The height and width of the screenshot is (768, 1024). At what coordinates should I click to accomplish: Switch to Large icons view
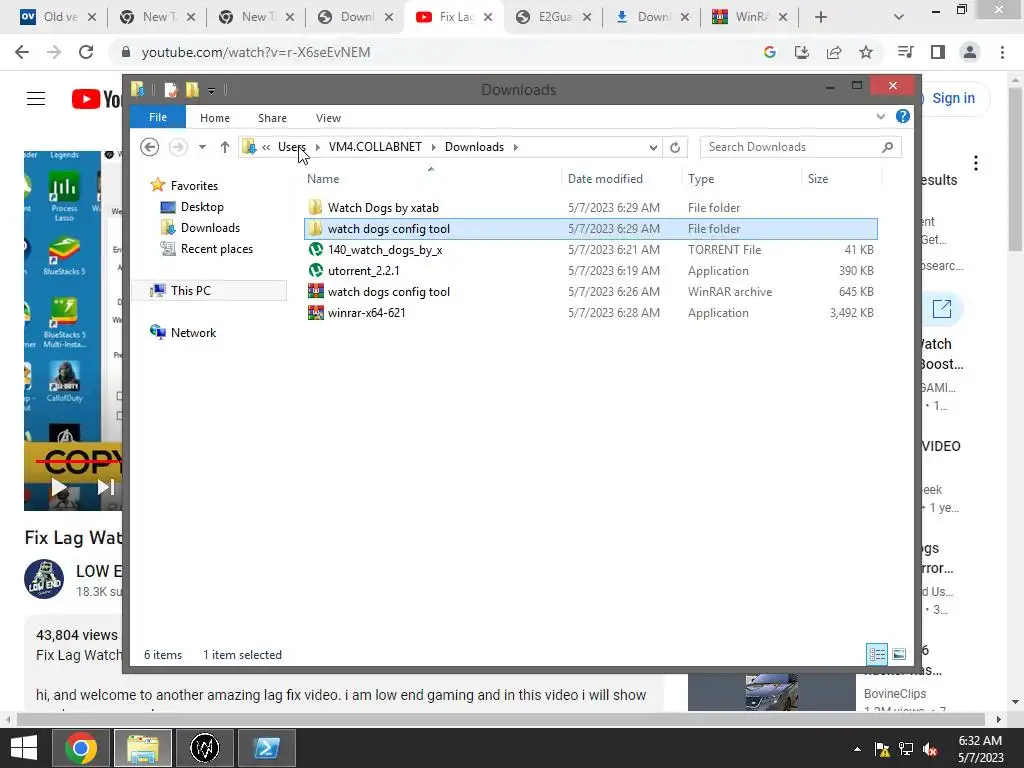[x=899, y=654]
